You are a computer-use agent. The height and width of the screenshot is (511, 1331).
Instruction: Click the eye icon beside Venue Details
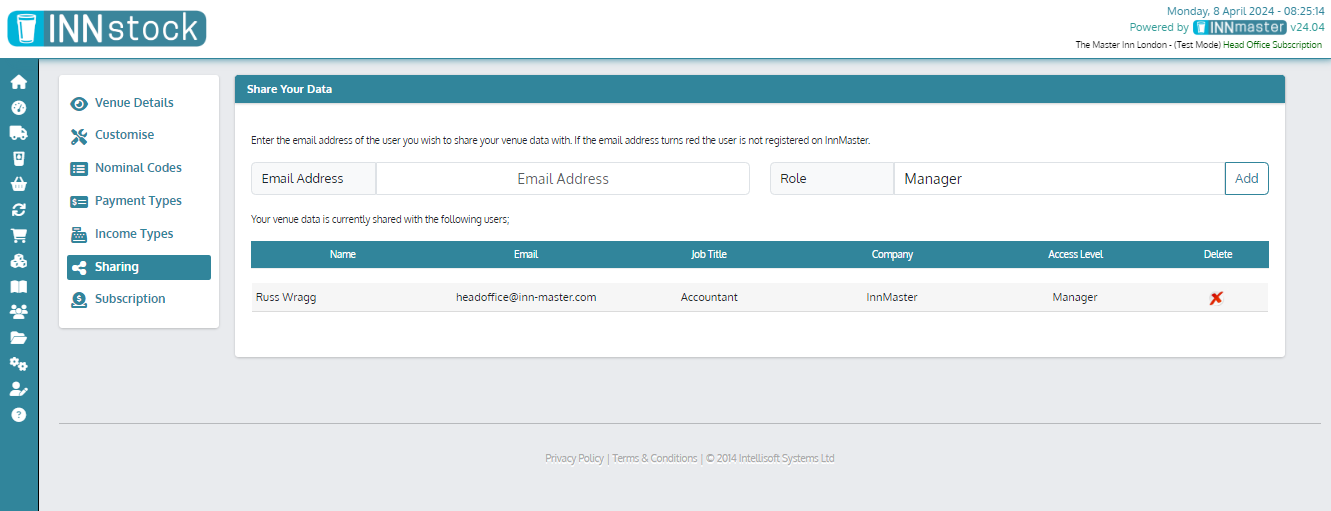point(79,103)
